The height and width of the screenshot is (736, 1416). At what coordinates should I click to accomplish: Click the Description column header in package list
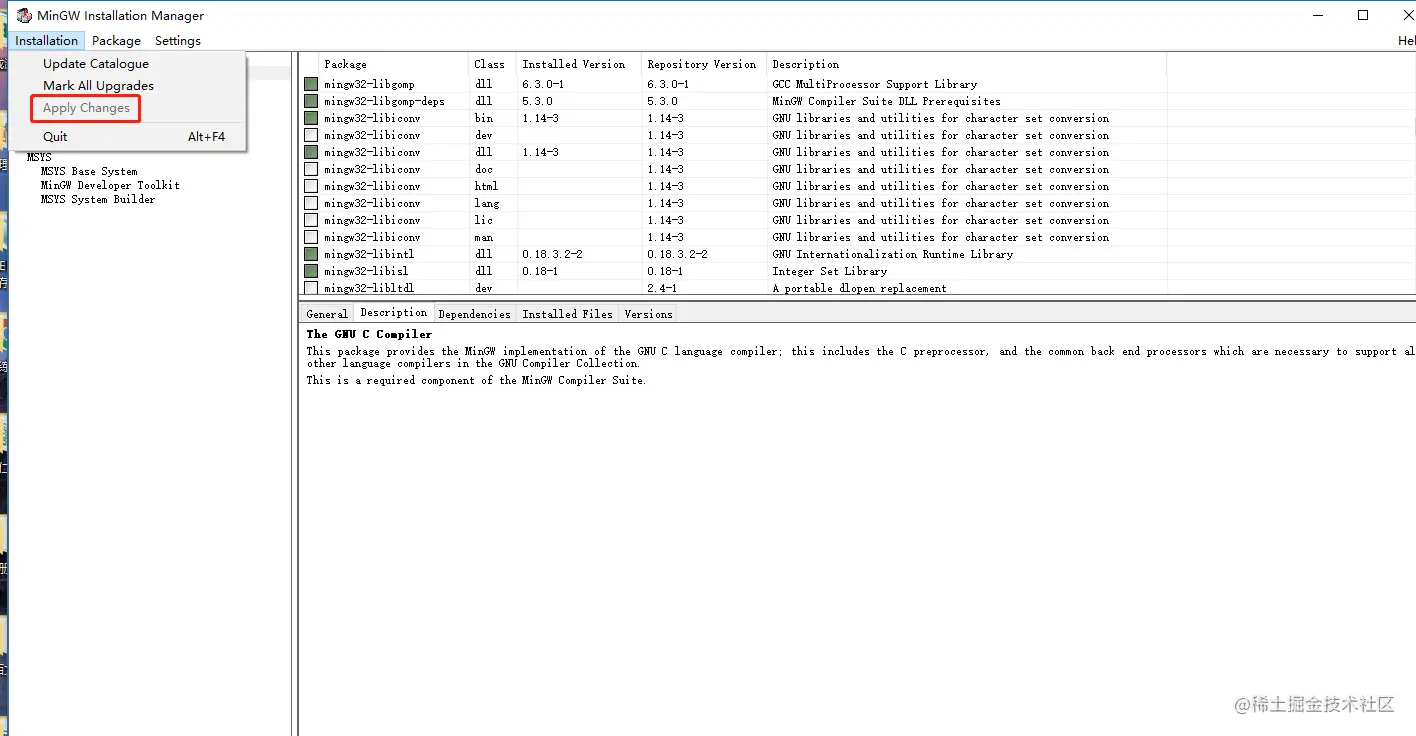point(967,64)
